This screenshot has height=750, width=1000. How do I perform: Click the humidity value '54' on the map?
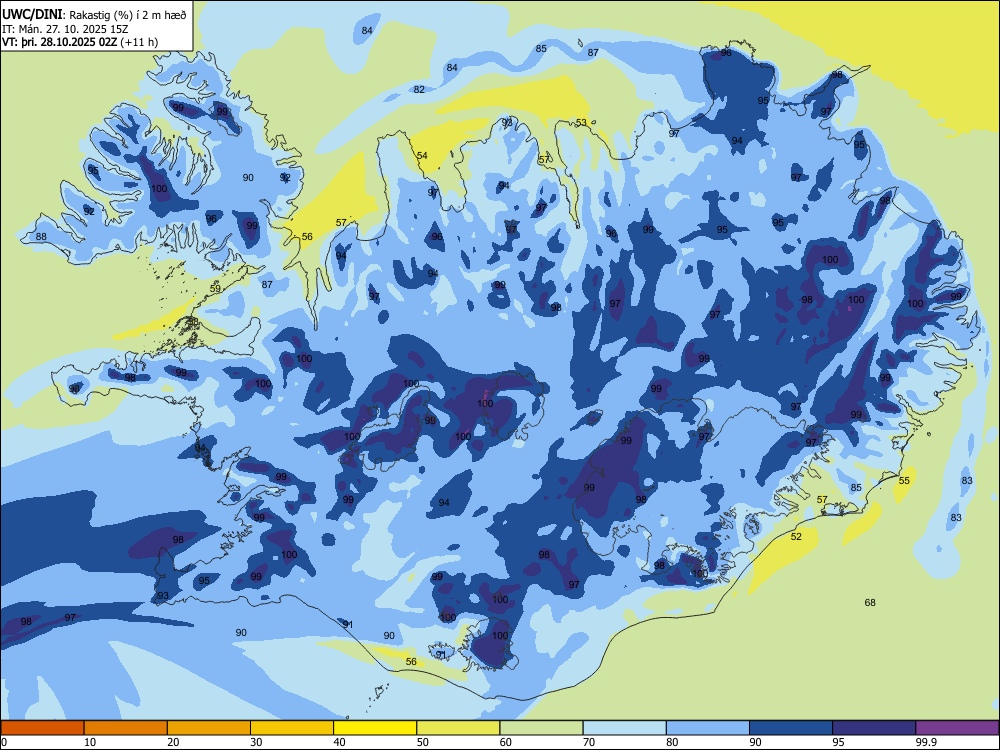pos(422,156)
